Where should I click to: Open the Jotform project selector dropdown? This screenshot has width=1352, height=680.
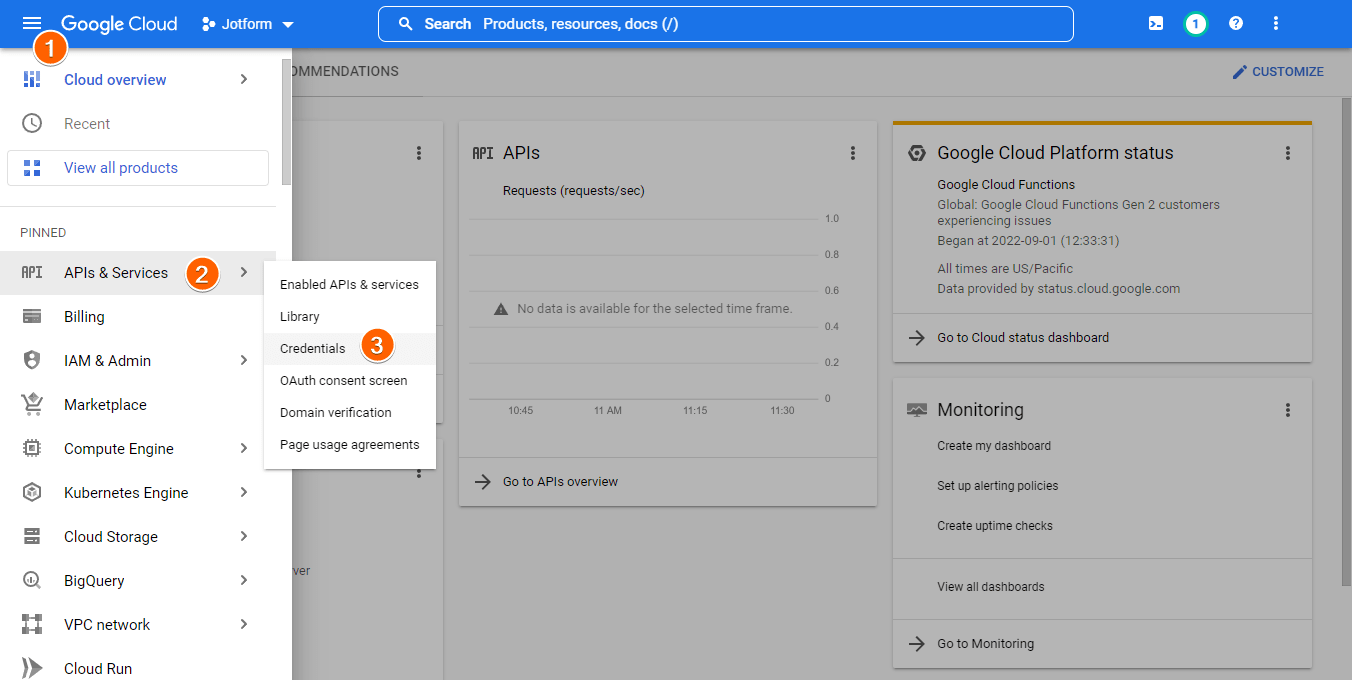(248, 24)
